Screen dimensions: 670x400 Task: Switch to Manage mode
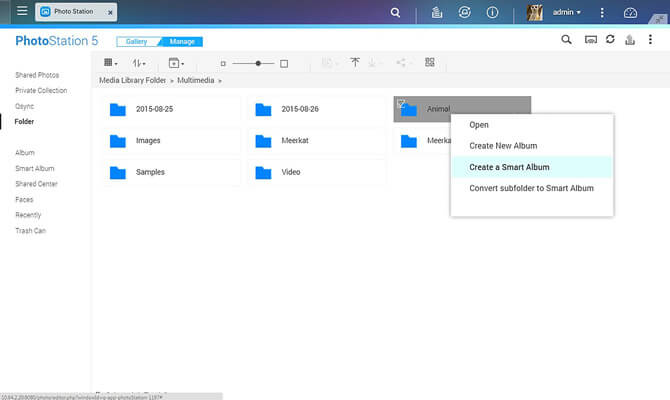pos(181,41)
